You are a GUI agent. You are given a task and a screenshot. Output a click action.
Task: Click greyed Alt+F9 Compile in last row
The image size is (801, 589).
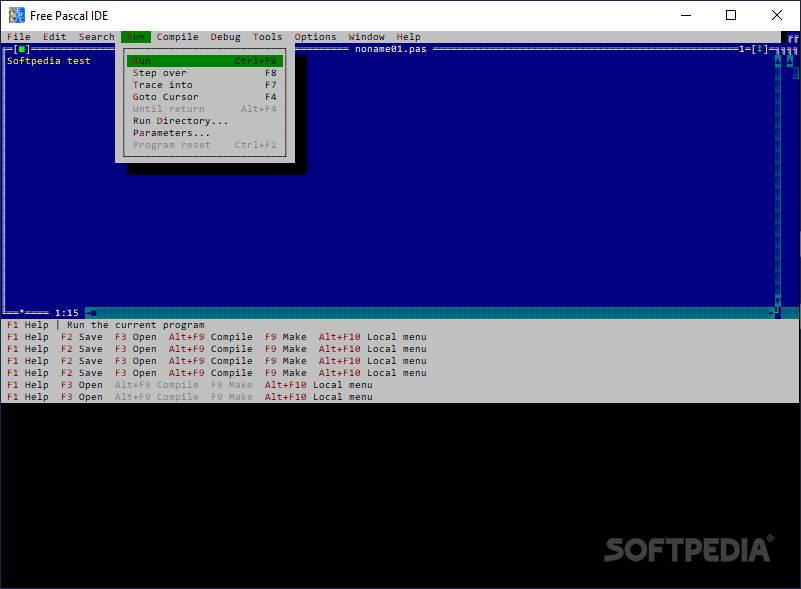pyautogui.click(x=156, y=397)
